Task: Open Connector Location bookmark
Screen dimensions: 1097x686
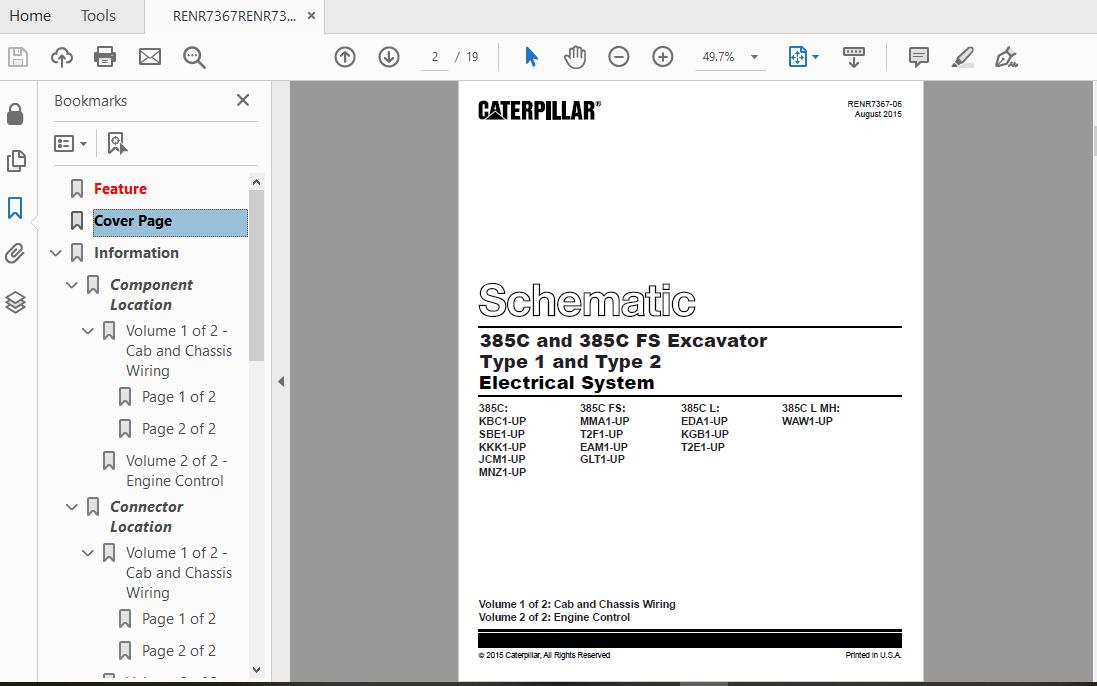Action: click(146, 516)
